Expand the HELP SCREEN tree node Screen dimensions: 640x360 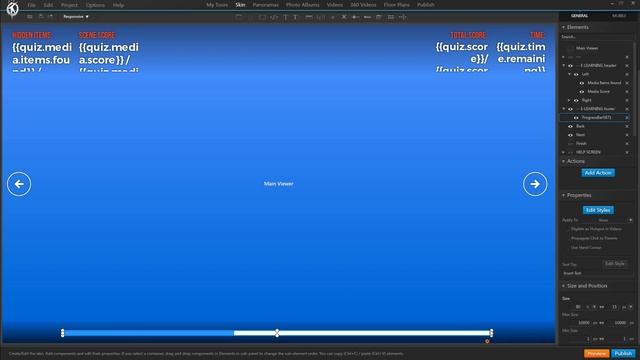tap(564, 152)
